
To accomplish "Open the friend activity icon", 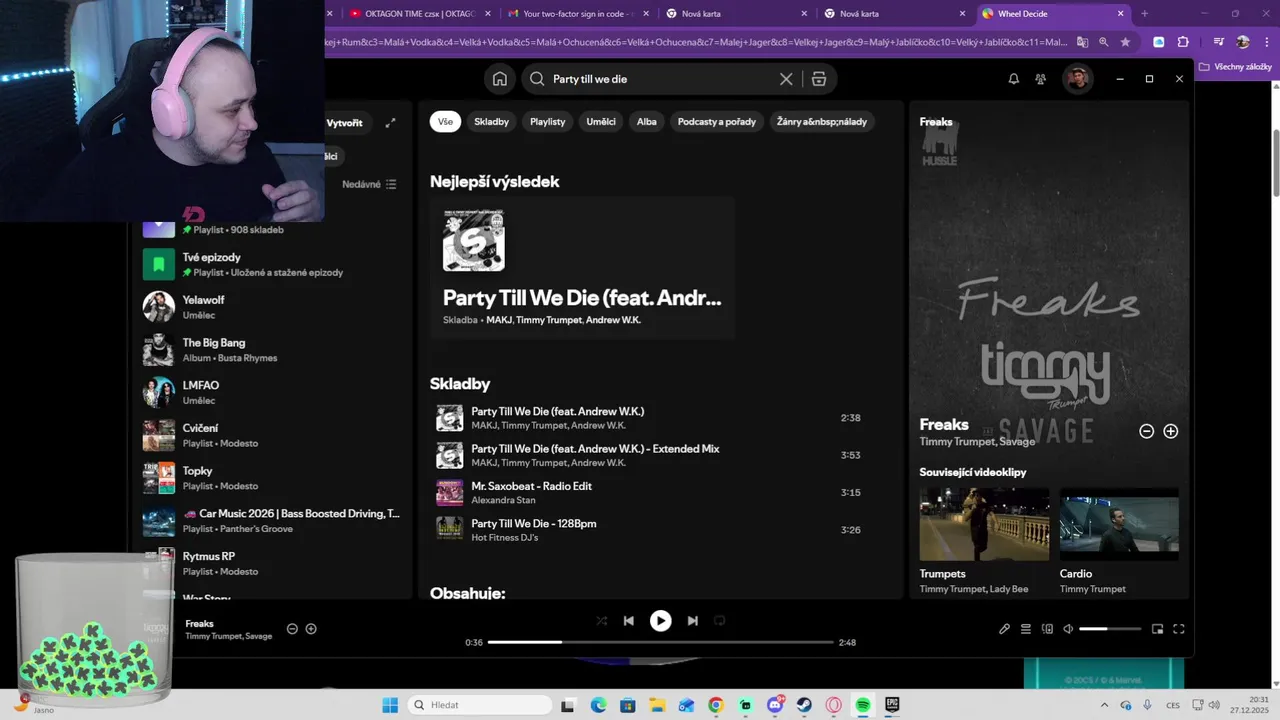I will tap(1041, 79).
